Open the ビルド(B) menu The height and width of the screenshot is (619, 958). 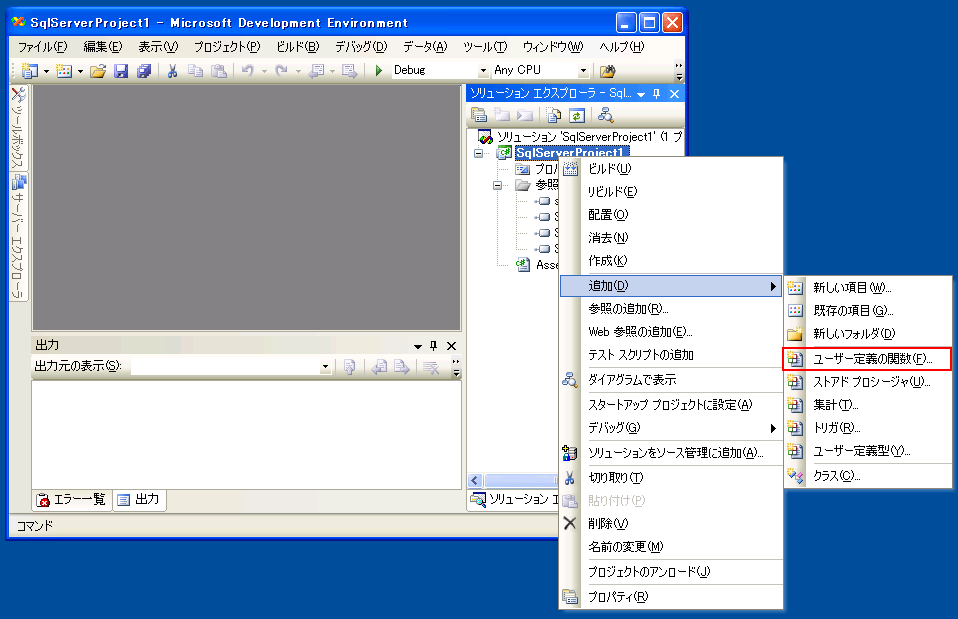coord(298,47)
